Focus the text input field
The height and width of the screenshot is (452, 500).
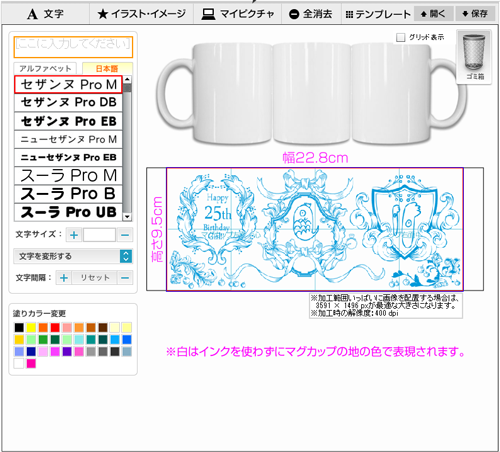73,47
